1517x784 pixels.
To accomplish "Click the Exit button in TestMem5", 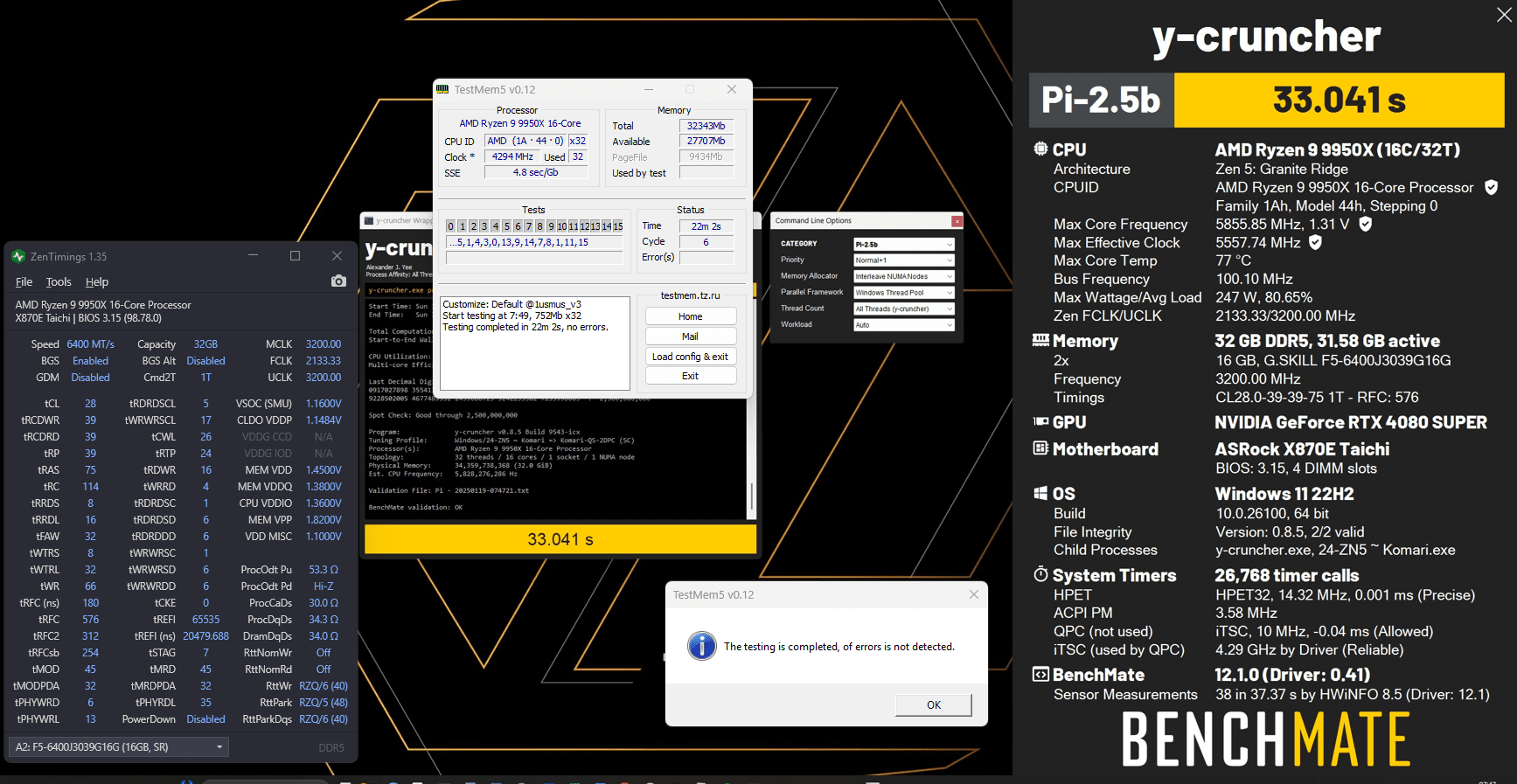I will pos(691,376).
